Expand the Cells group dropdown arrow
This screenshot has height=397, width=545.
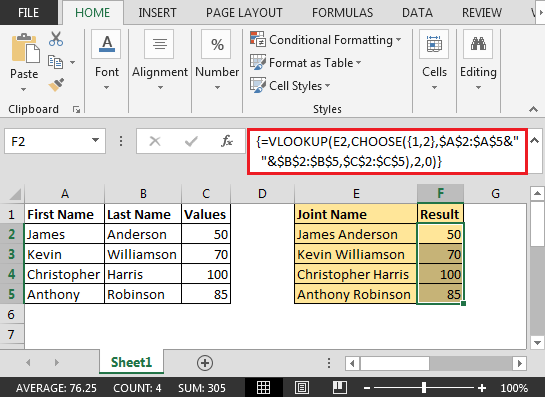434,87
